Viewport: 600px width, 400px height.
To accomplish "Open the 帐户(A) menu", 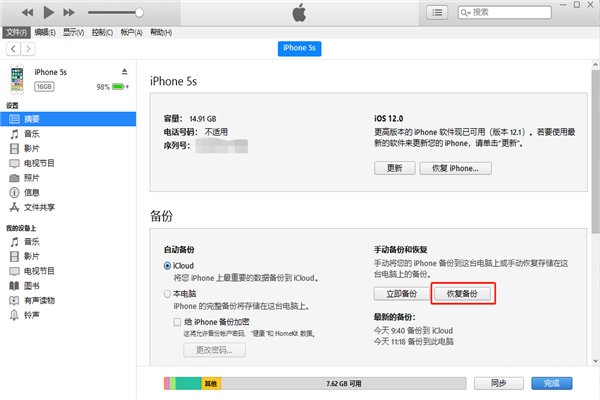I will tap(131, 32).
